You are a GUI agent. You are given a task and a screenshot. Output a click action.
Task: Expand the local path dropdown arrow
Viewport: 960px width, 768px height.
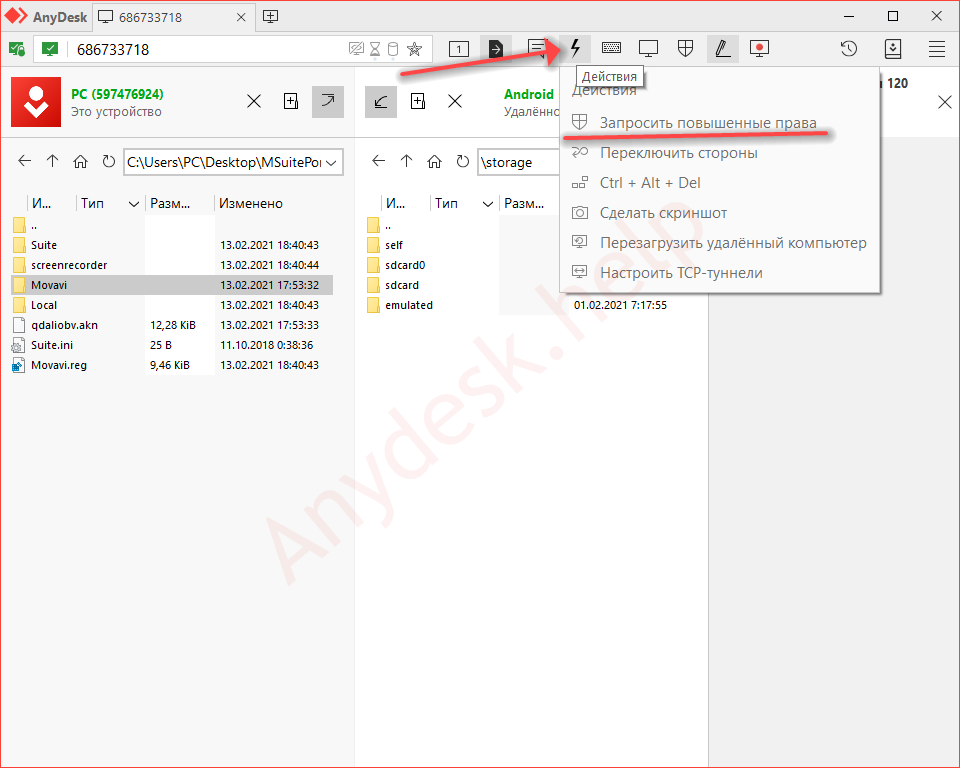(x=333, y=162)
